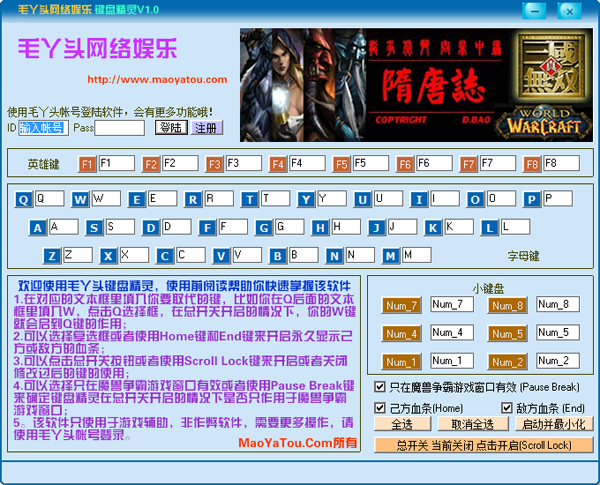The height and width of the screenshot is (485, 600).
Task: Activate the C letter key button
Action: tap(165, 256)
